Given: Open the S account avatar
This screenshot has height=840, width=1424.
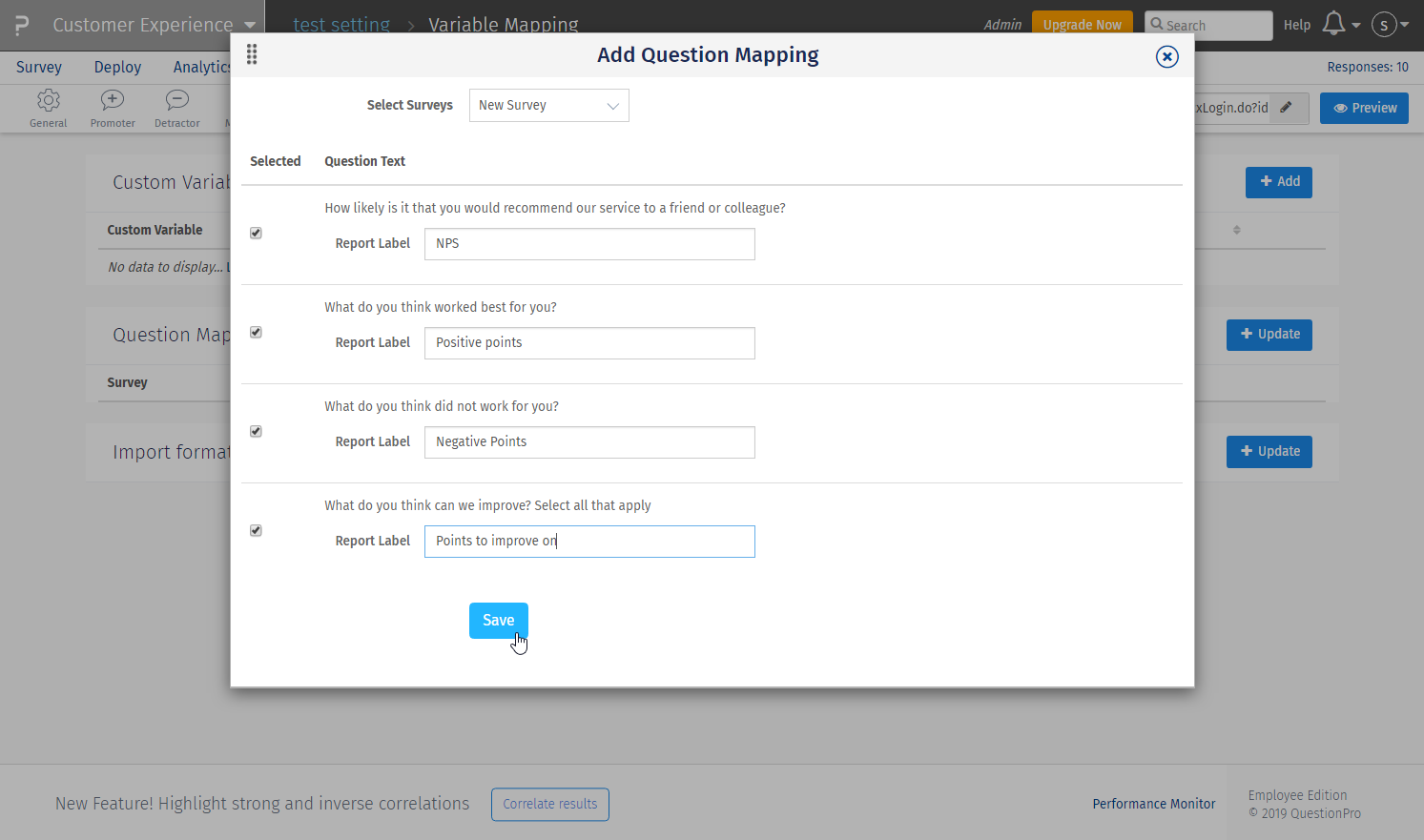Looking at the screenshot, I should [x=1385, y=25].
